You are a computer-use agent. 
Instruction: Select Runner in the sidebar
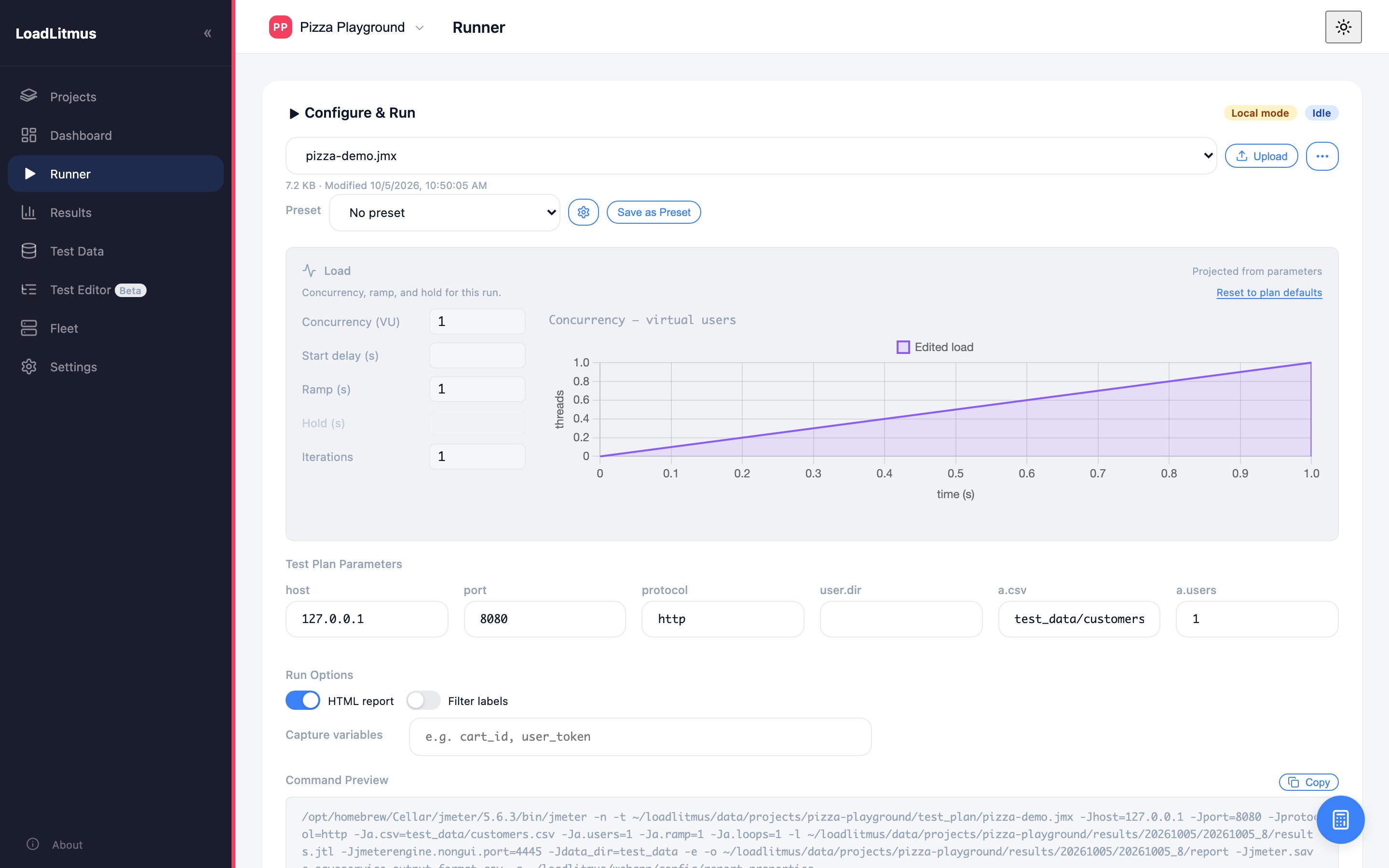pyautogui.click(x=115, y=174)
